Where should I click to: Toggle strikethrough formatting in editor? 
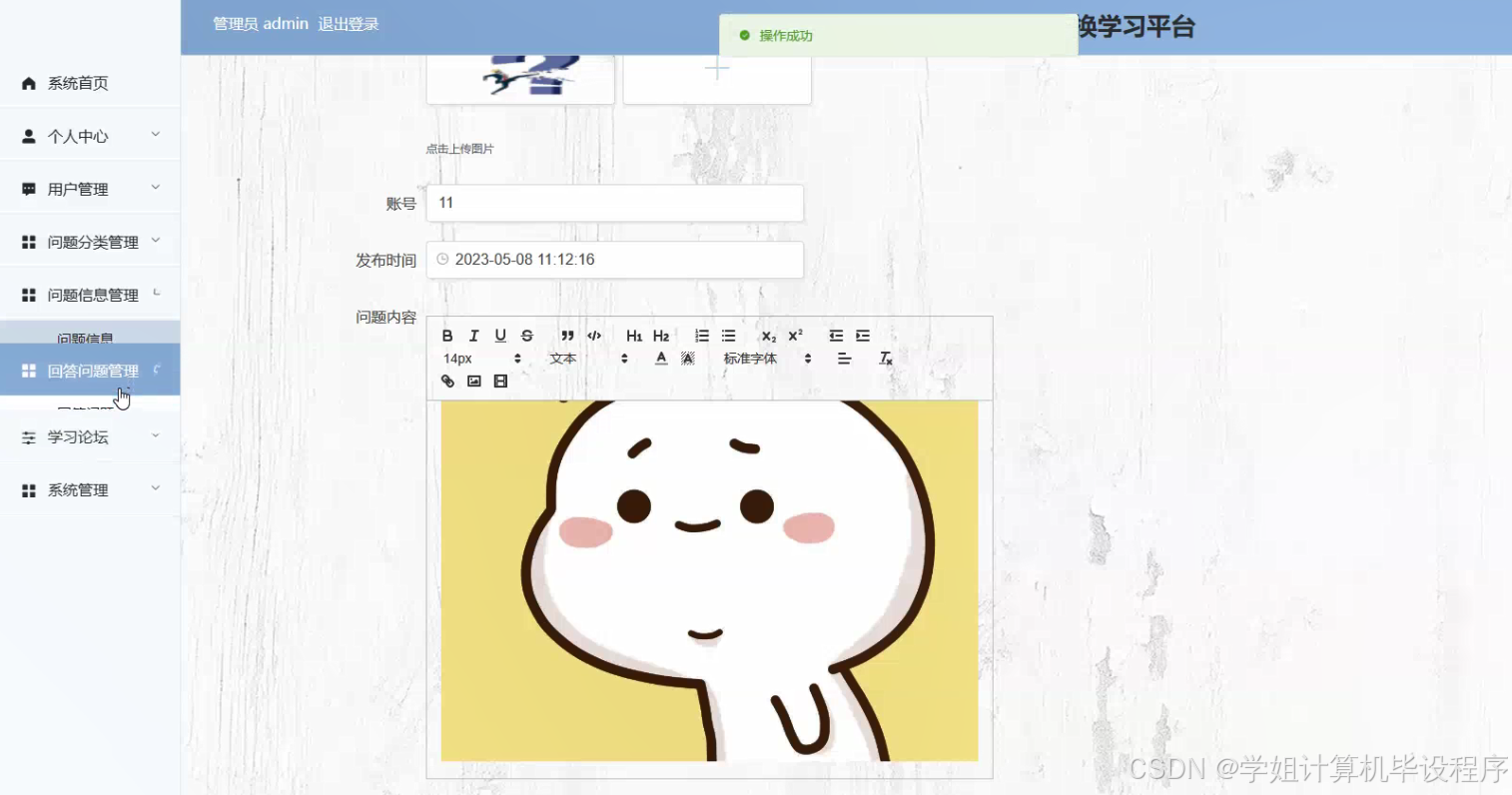coord(527,336)
